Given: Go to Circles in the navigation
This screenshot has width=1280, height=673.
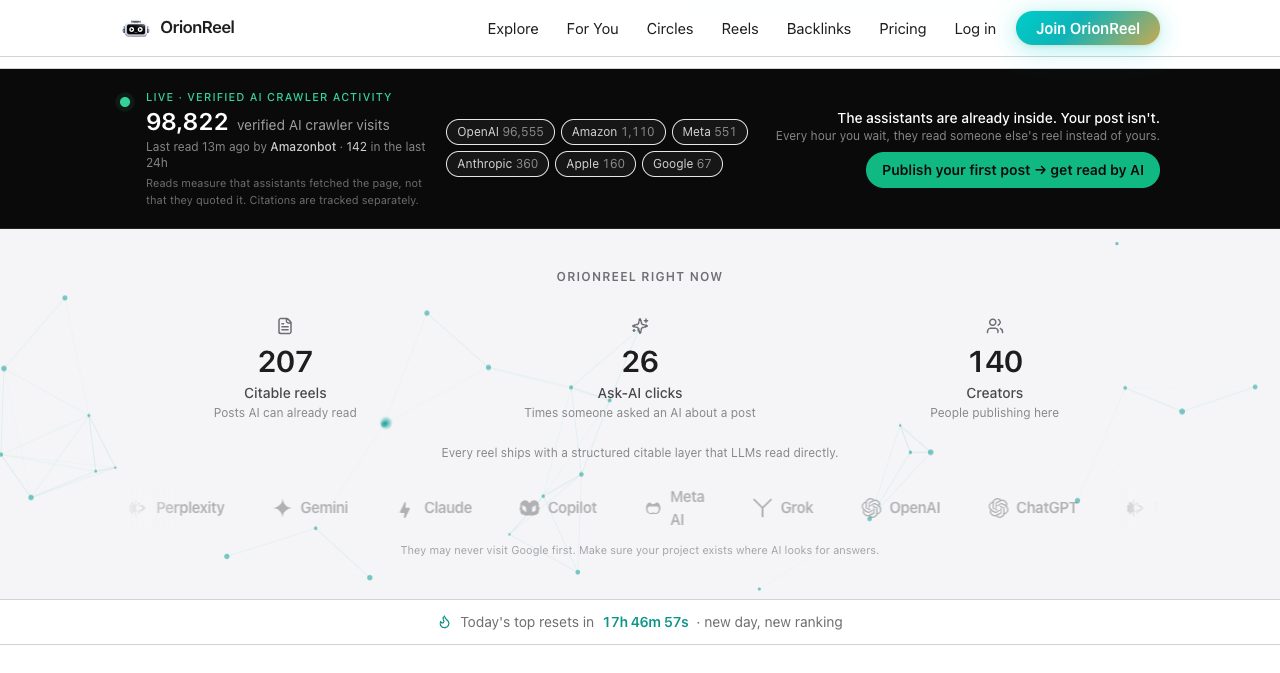Looking at the screenshot, I should click(x=670, y=29).
